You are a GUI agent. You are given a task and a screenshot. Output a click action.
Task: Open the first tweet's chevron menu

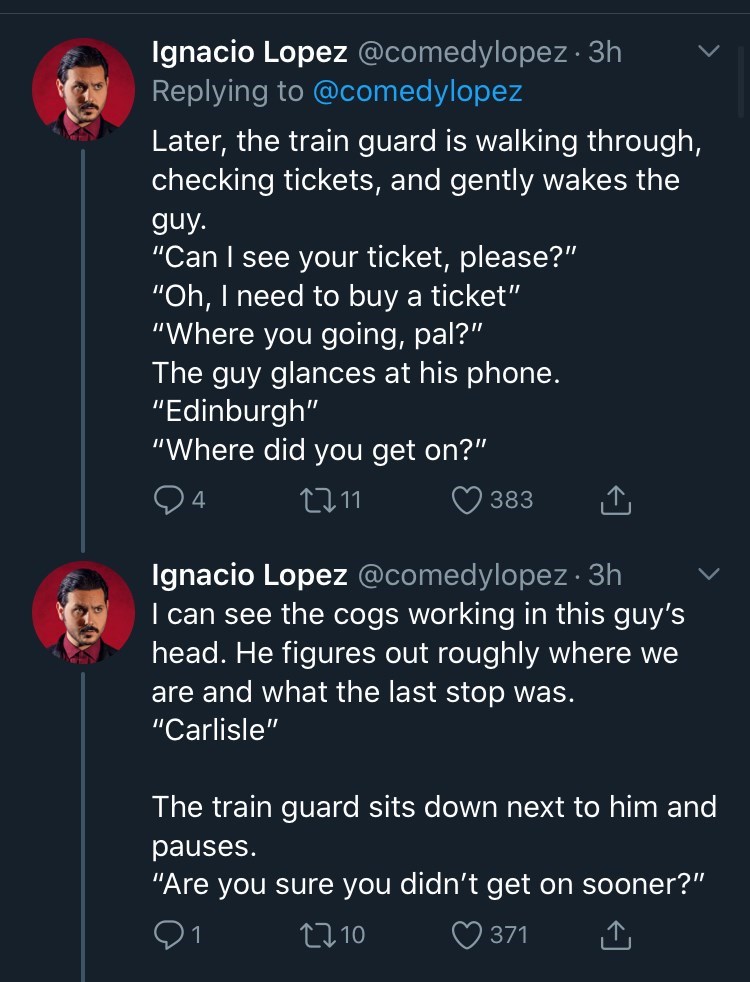point(708,50)
